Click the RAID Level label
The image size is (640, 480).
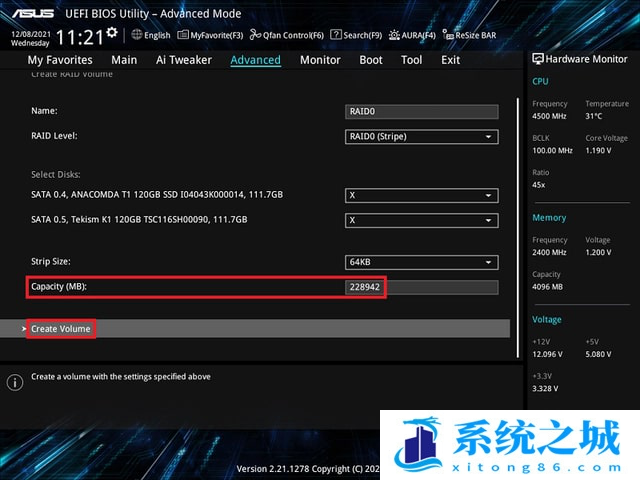[x=54, y=136]
